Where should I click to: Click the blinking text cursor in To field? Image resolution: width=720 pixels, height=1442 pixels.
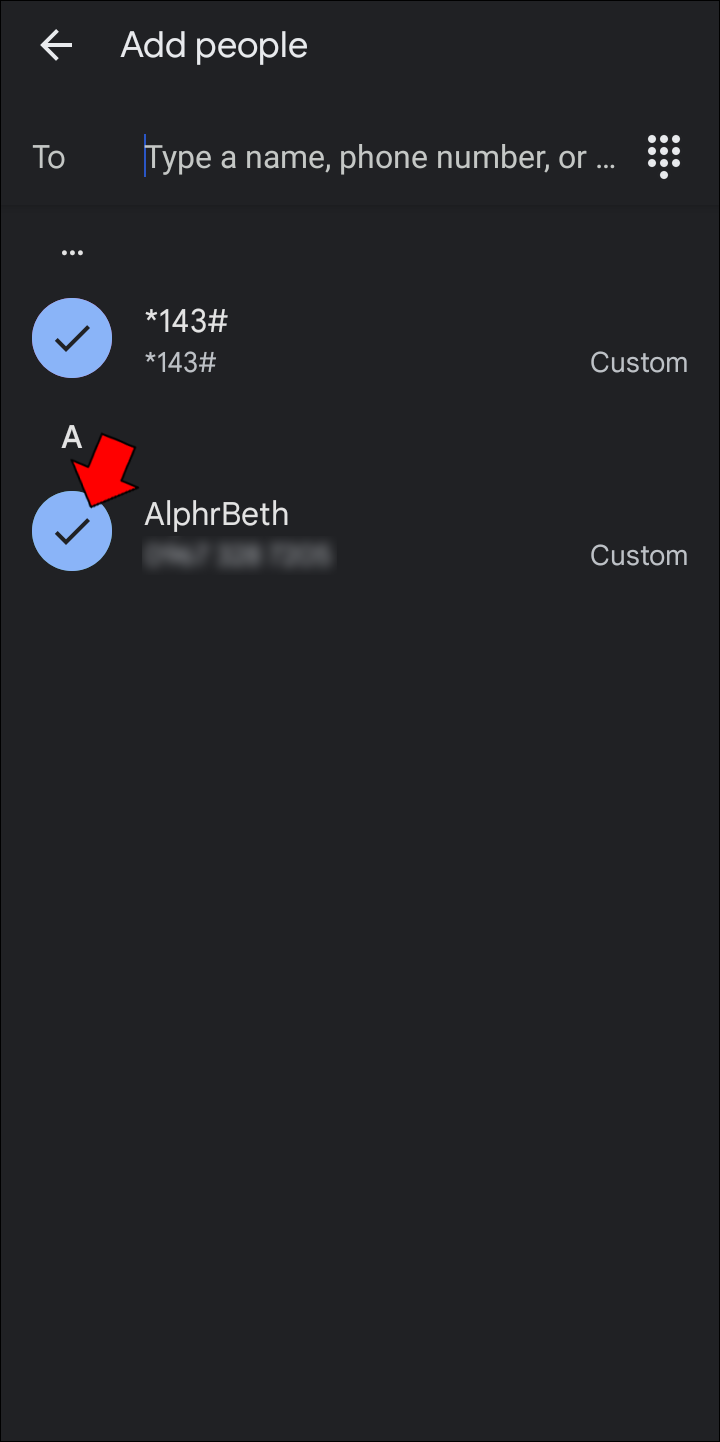[x=145, y=157]
